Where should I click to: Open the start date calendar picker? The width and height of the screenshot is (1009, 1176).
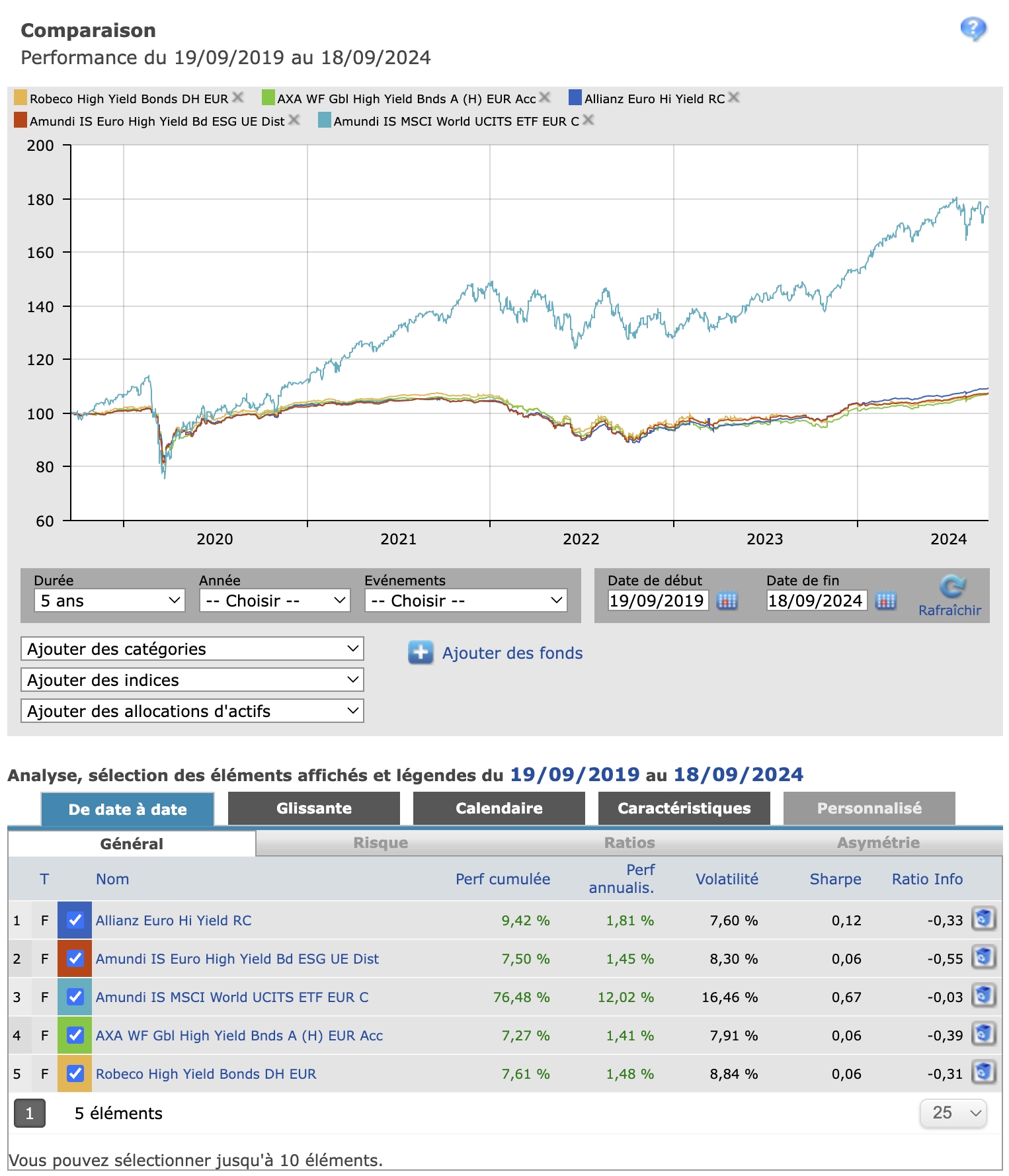point(727,601)
